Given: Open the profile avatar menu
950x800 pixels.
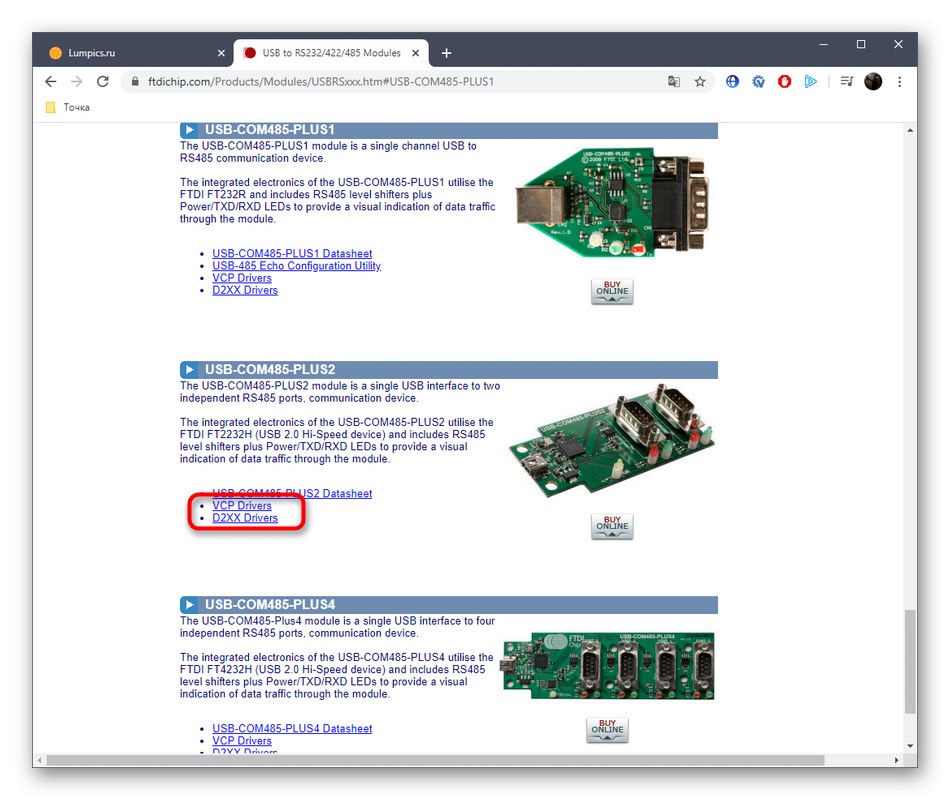Looking at the screenshot, I should (x=872, y=81).
